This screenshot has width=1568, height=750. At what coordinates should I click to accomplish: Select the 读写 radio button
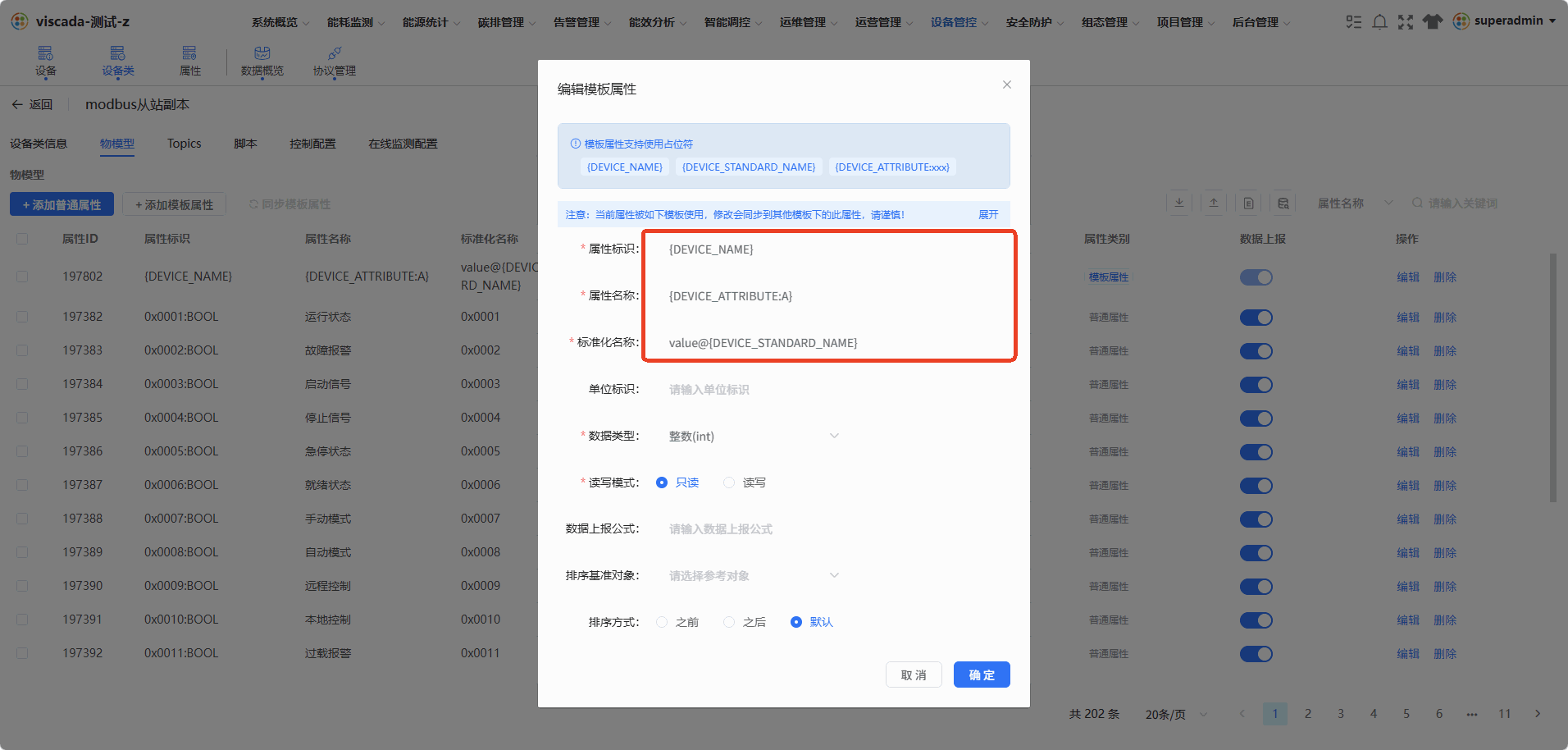[728, 482]
